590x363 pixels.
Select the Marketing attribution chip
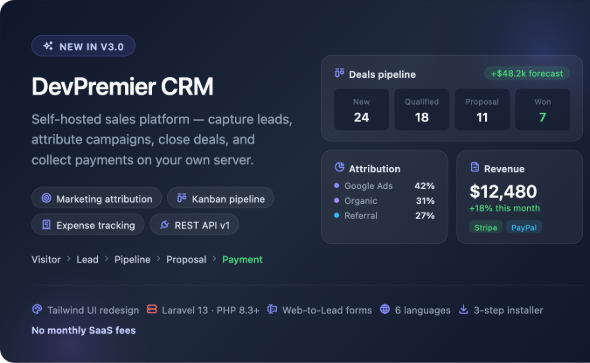coord(97,198)
